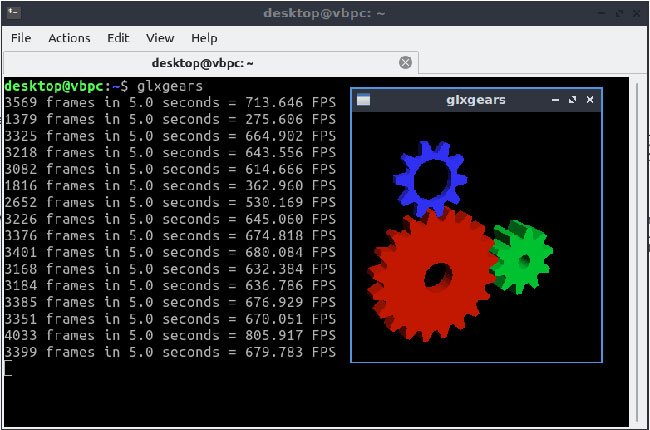This screenshot has height=430, width=650.
Task: Maximize the glxgears window
Action: (x=572, y=100)
